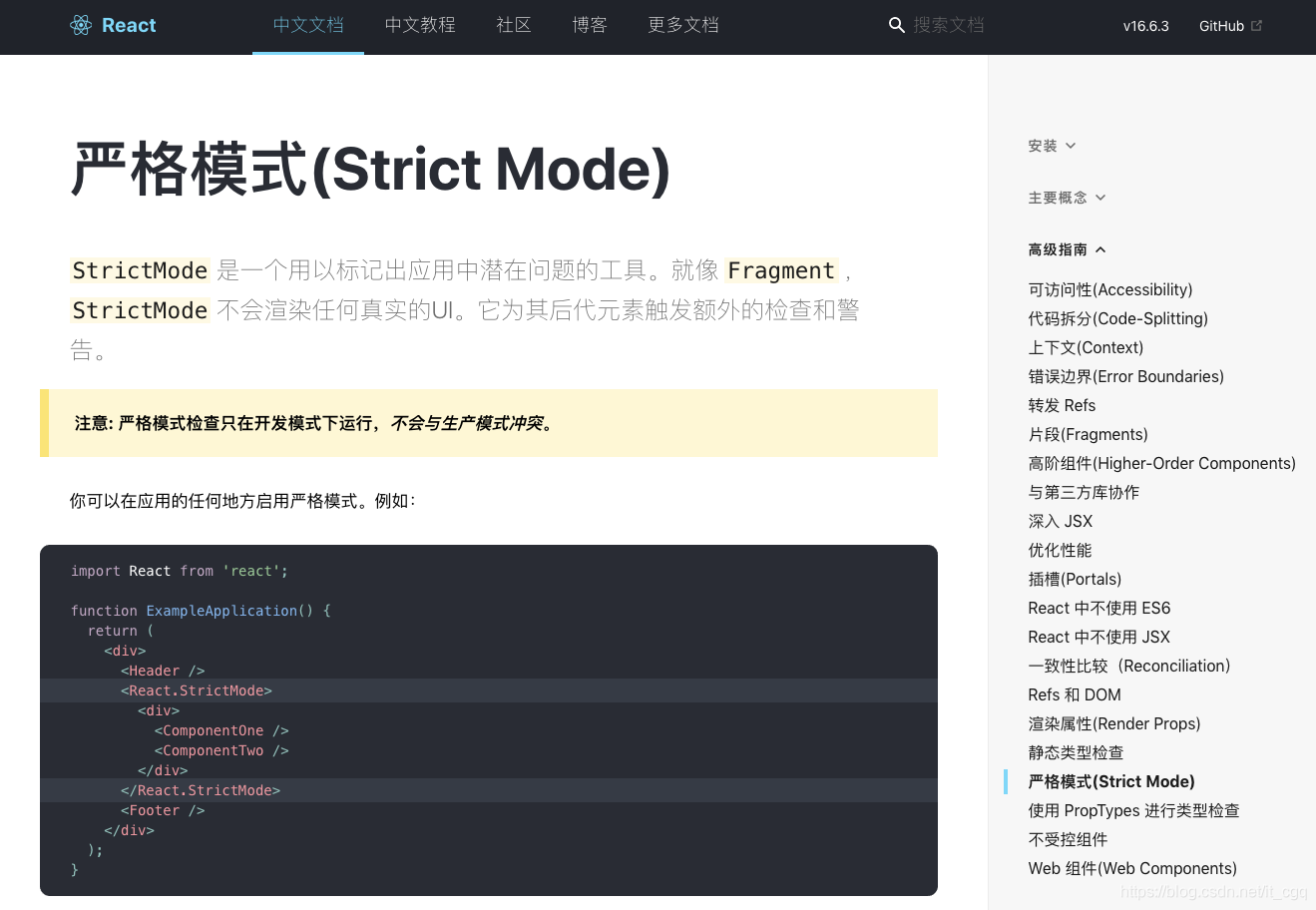Viewport: 1316px width, 910px height.
Task: Open the GitHub link in header
Action: [x=1221, y=26]
